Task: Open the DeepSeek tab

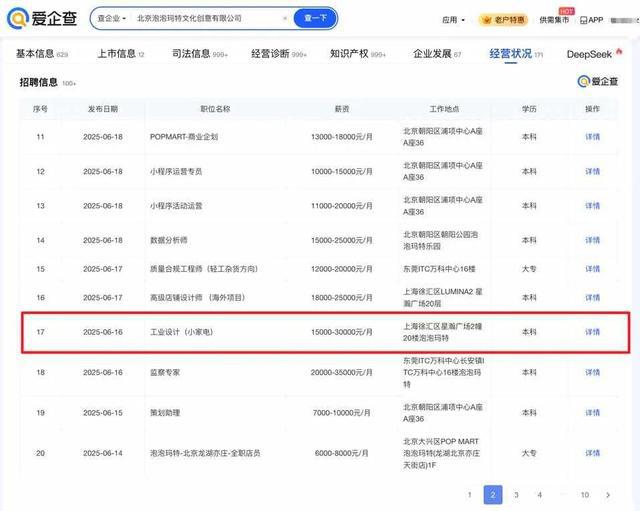Action: click(x=594, y=53)
